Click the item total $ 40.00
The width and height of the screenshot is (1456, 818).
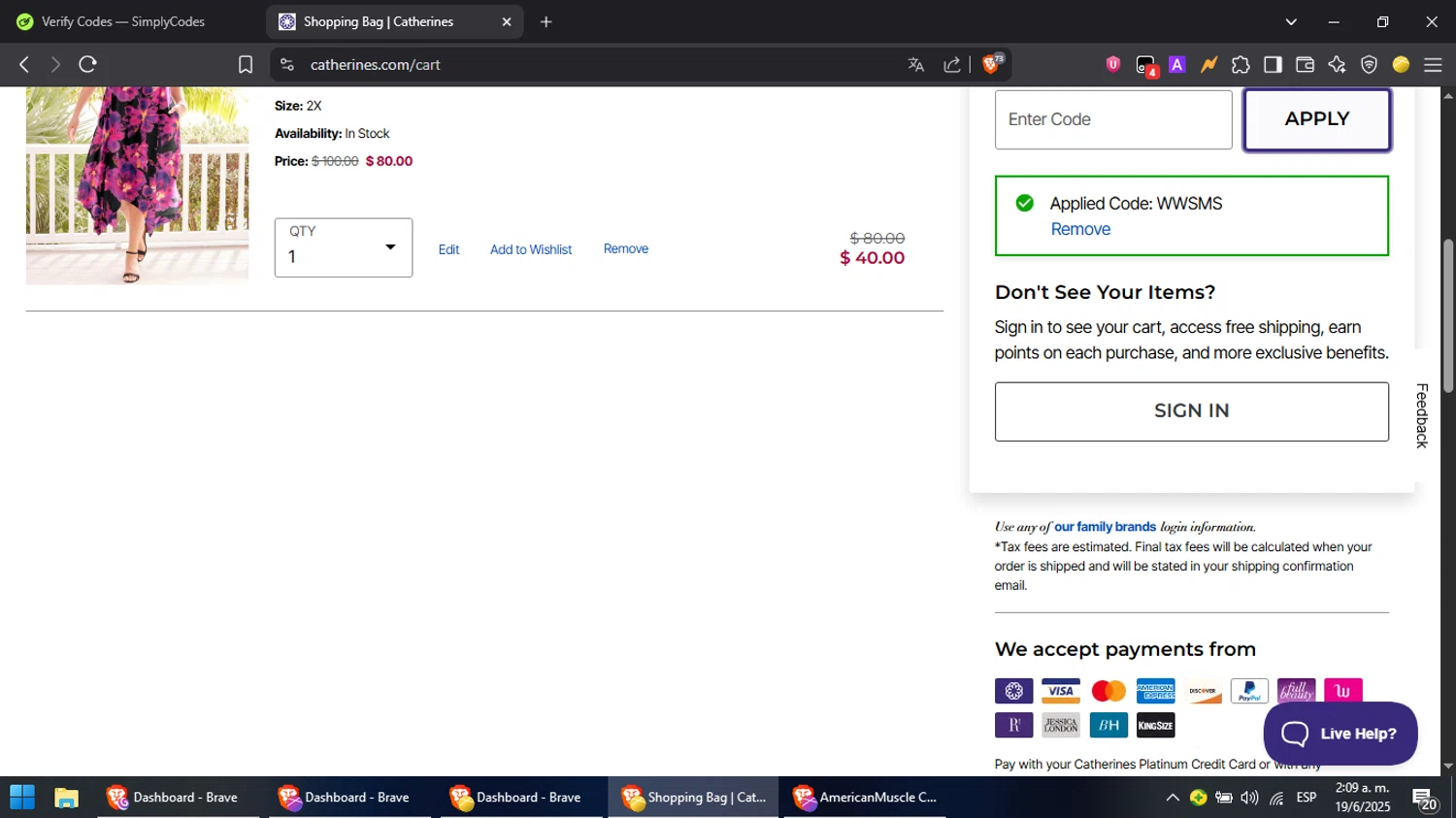(872, 258)
